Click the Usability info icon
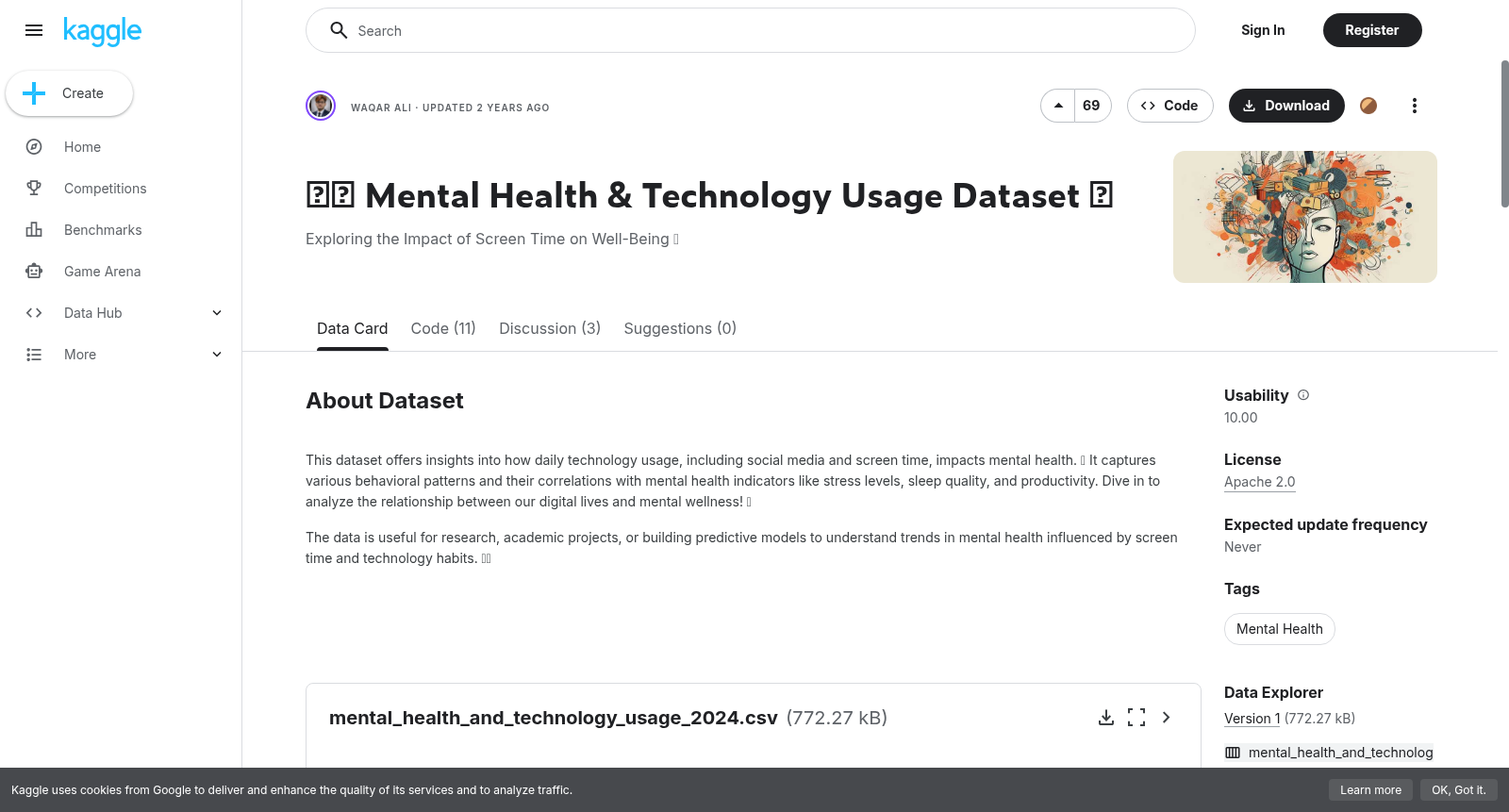This screenshot has width=1509, height=812. point(1303,395)
